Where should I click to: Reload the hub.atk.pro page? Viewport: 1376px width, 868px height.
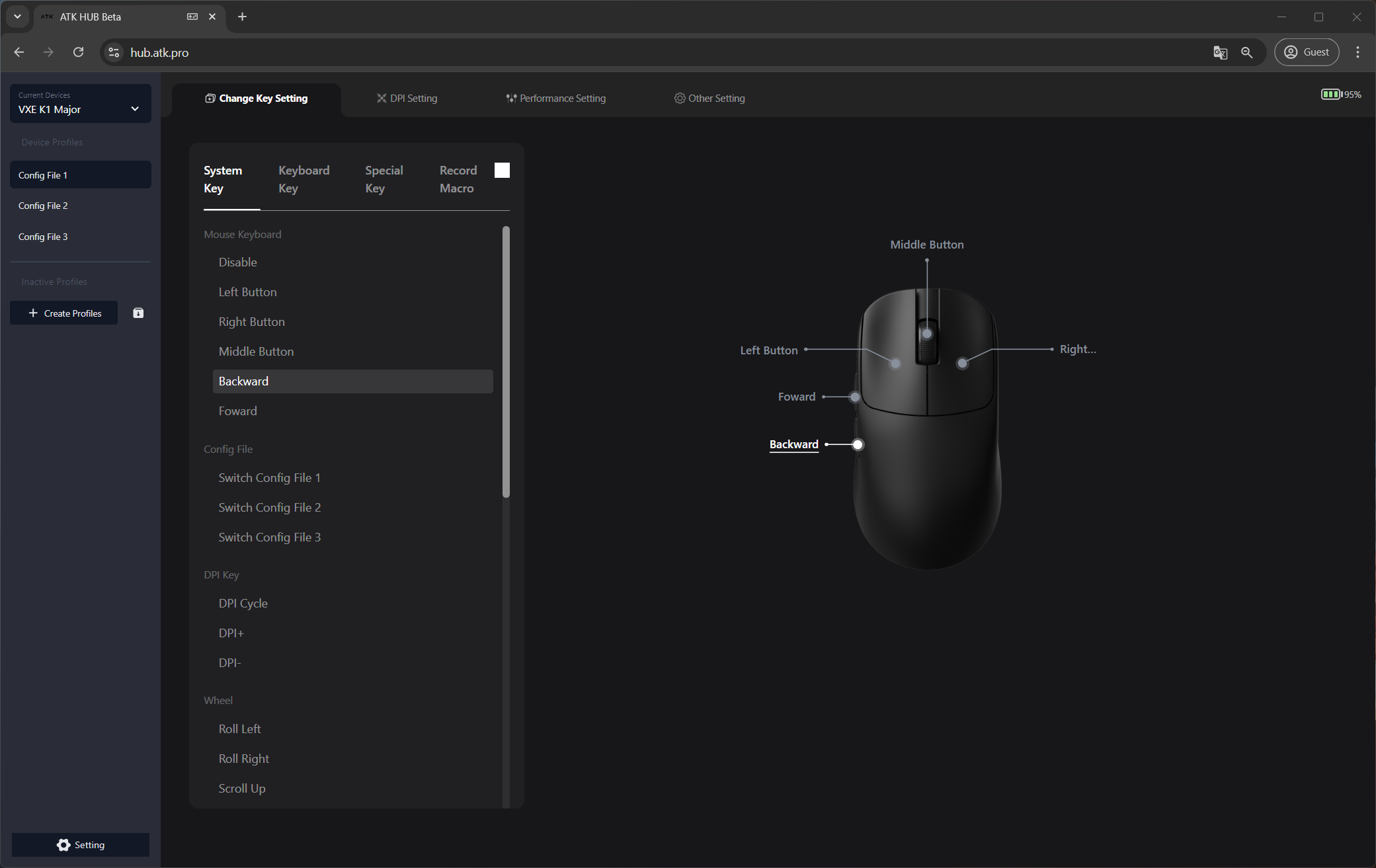78,52
